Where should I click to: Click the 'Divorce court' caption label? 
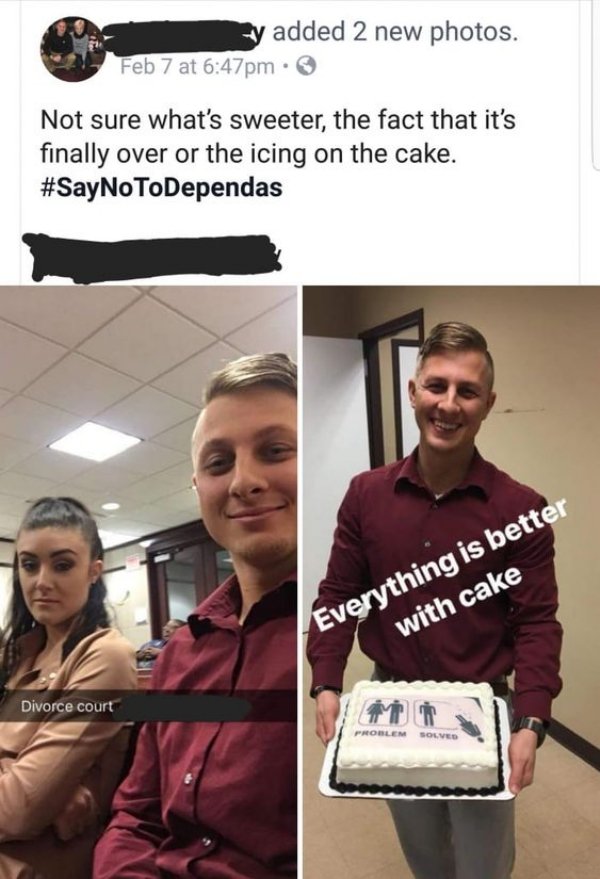67,706
